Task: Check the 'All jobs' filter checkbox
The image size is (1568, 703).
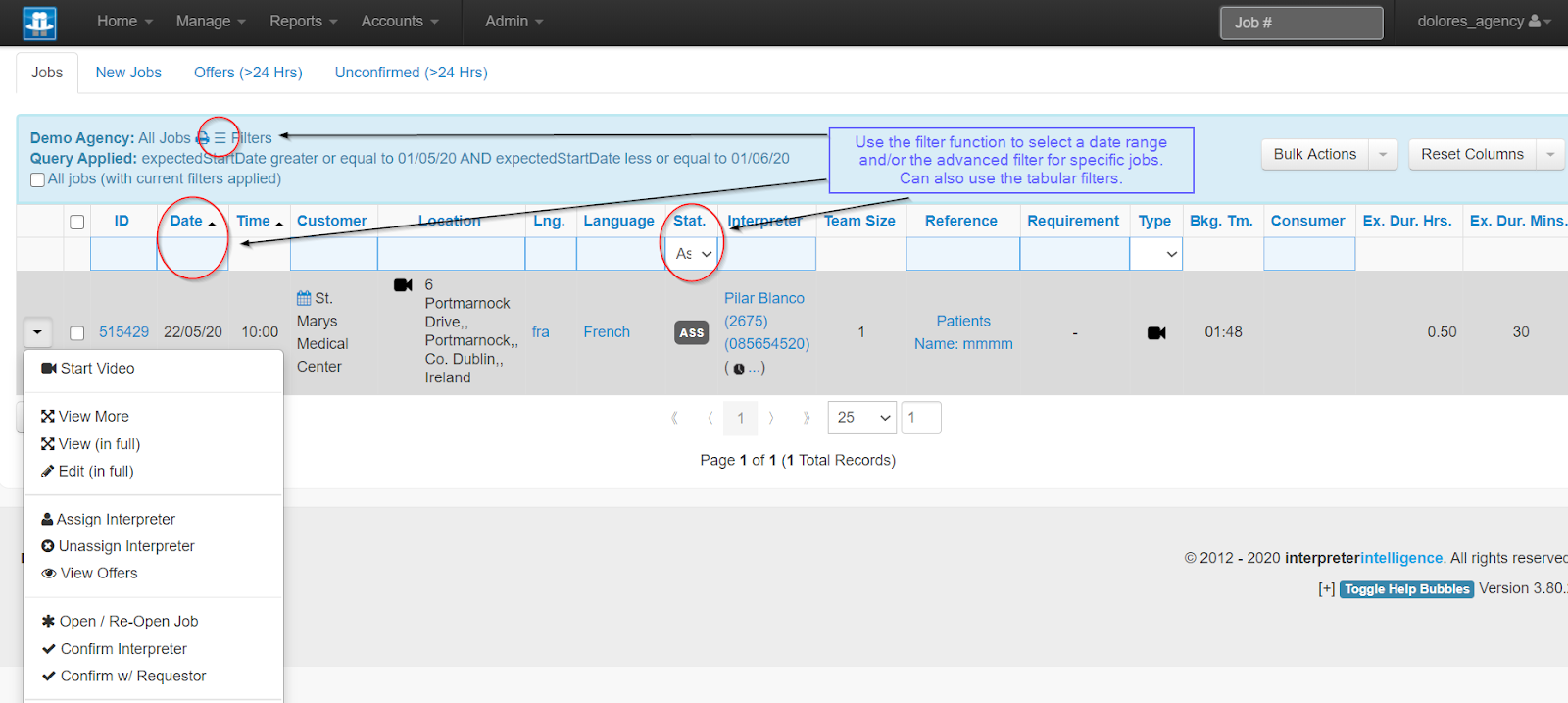Action: click(37, 179)
